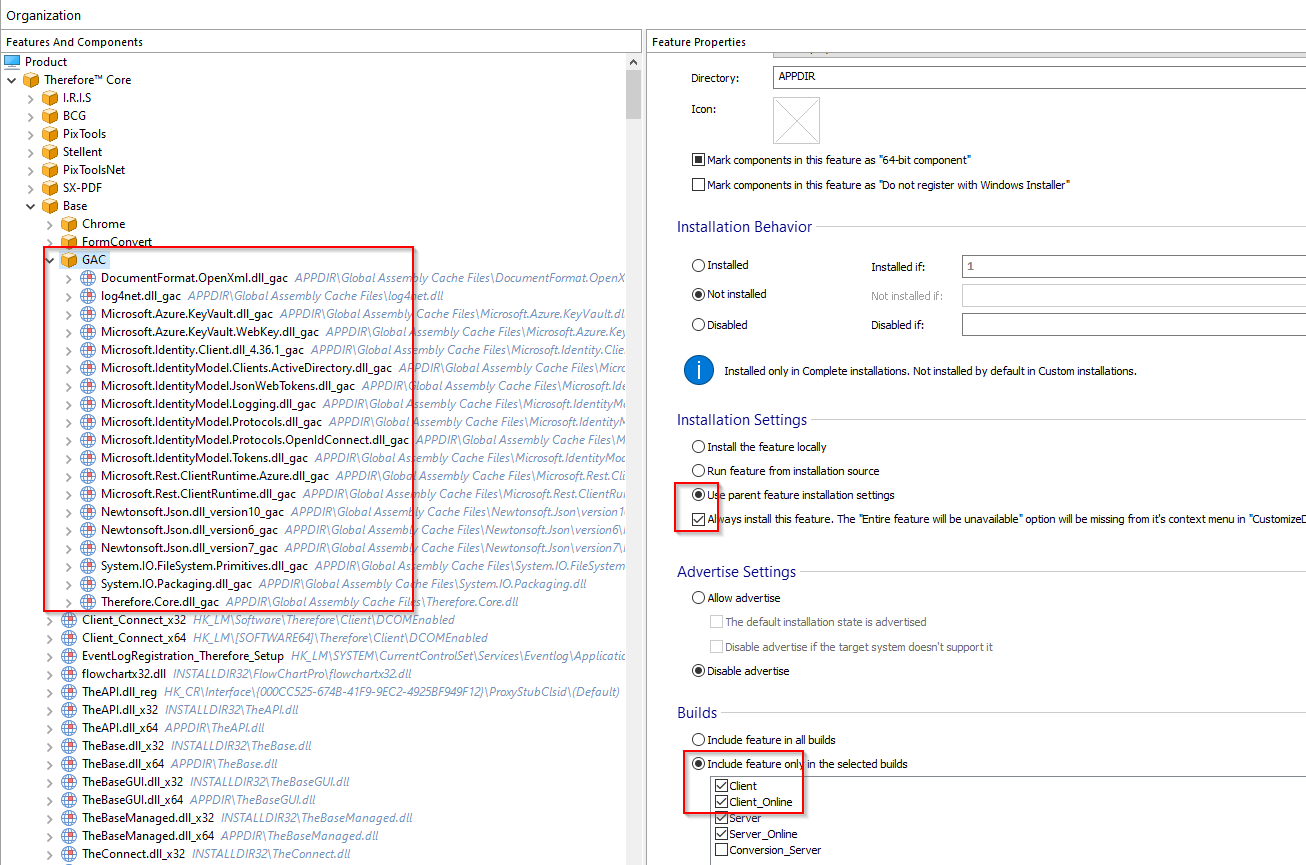Viewport: 1306px width, 865px height.
Task: Toggle 'Always install this feature' checkbox
Action: [698, 520]
